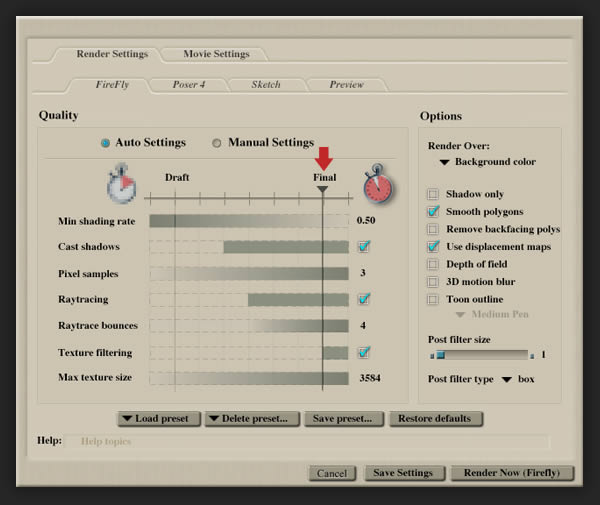The height and width of the screenshot is (505, 600).
Task: Uncheck Use displacement maps
Action: pos(433,247)
